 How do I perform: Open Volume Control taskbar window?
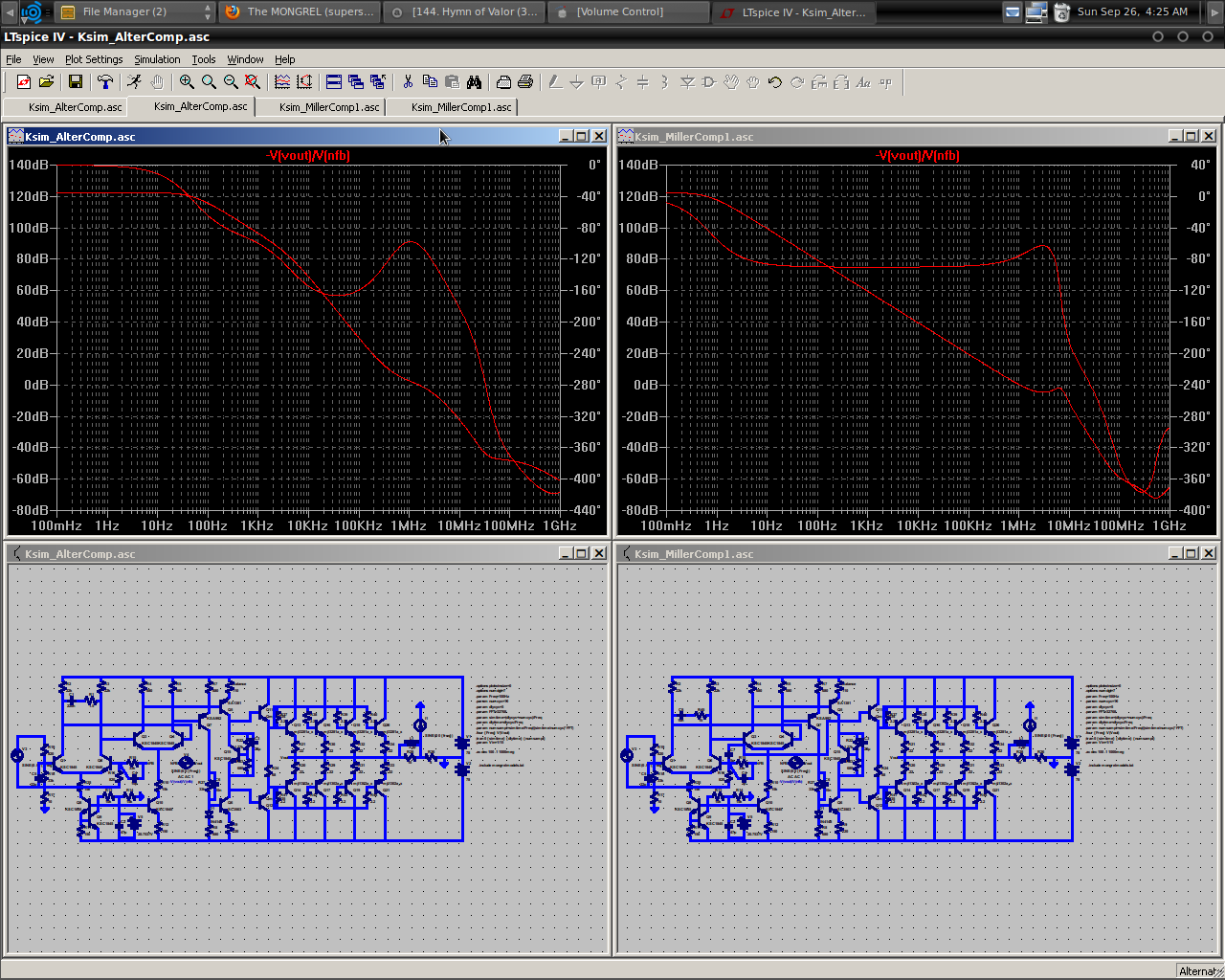[630, 11]
